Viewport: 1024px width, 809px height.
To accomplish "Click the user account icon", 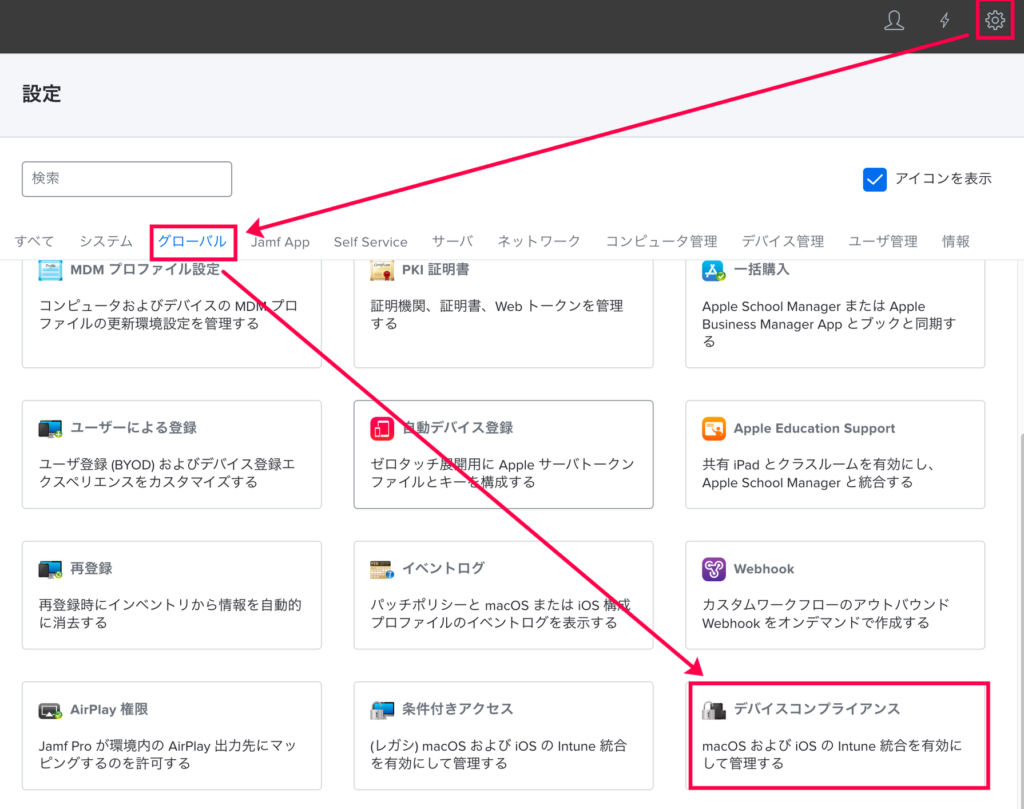I will 893,20.
